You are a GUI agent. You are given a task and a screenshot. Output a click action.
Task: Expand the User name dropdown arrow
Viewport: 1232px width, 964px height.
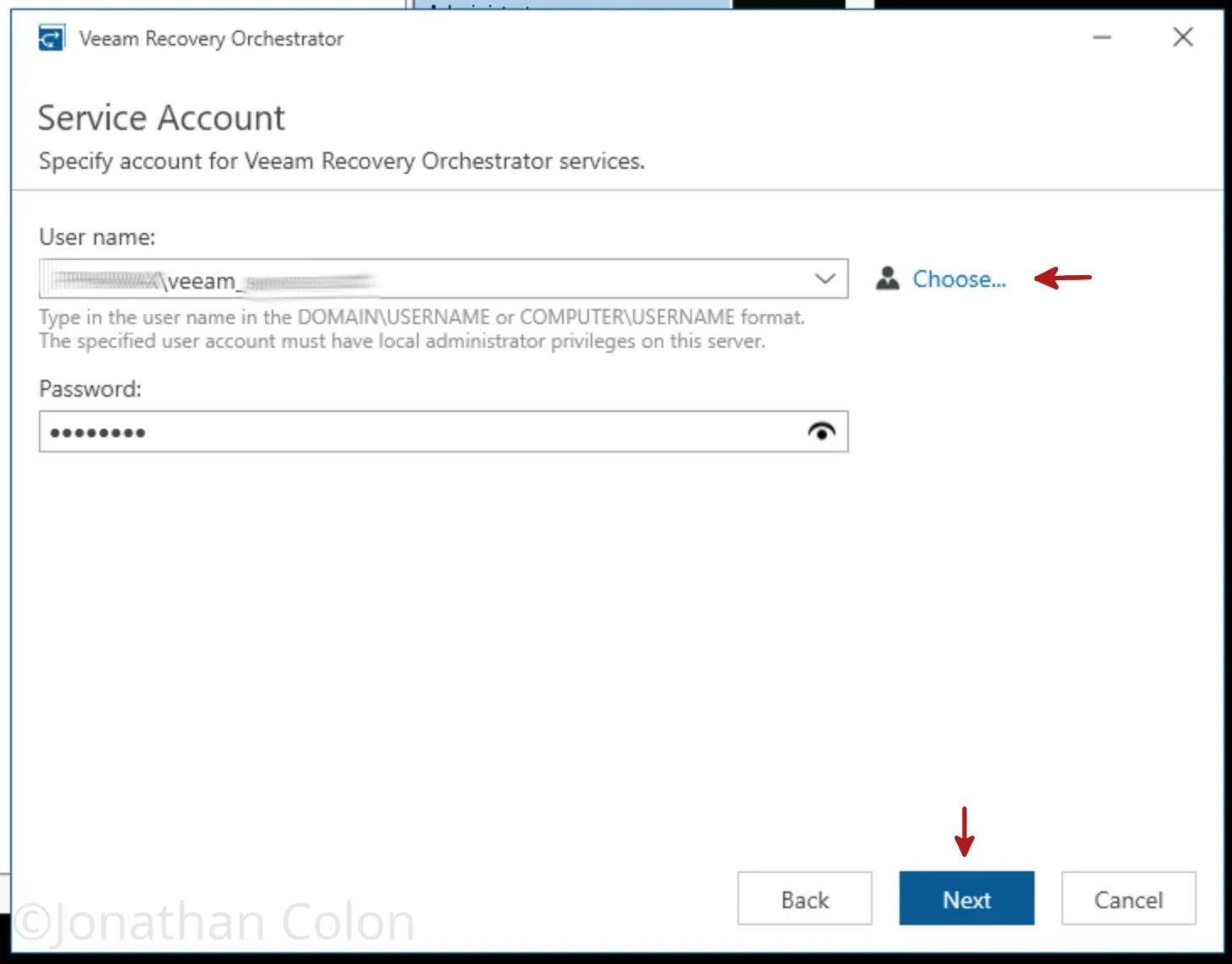(824, 279)
